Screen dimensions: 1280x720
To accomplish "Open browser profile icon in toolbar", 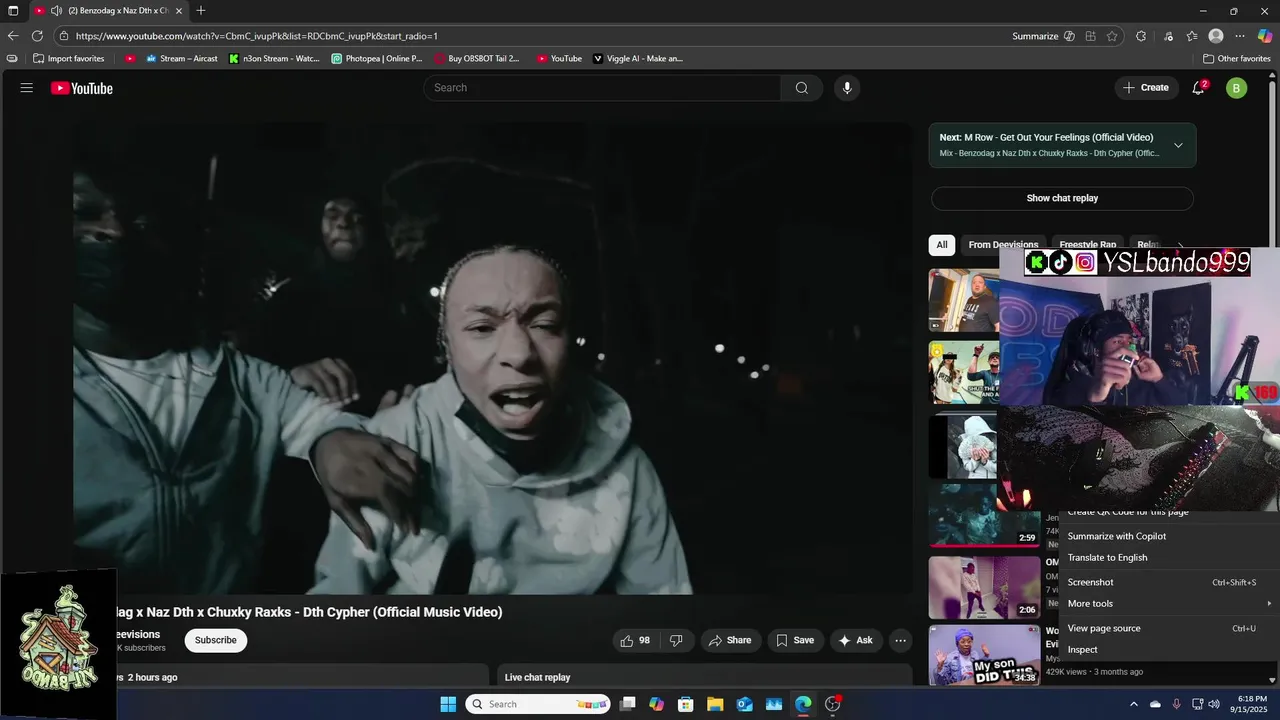I will click(1216, 36).
